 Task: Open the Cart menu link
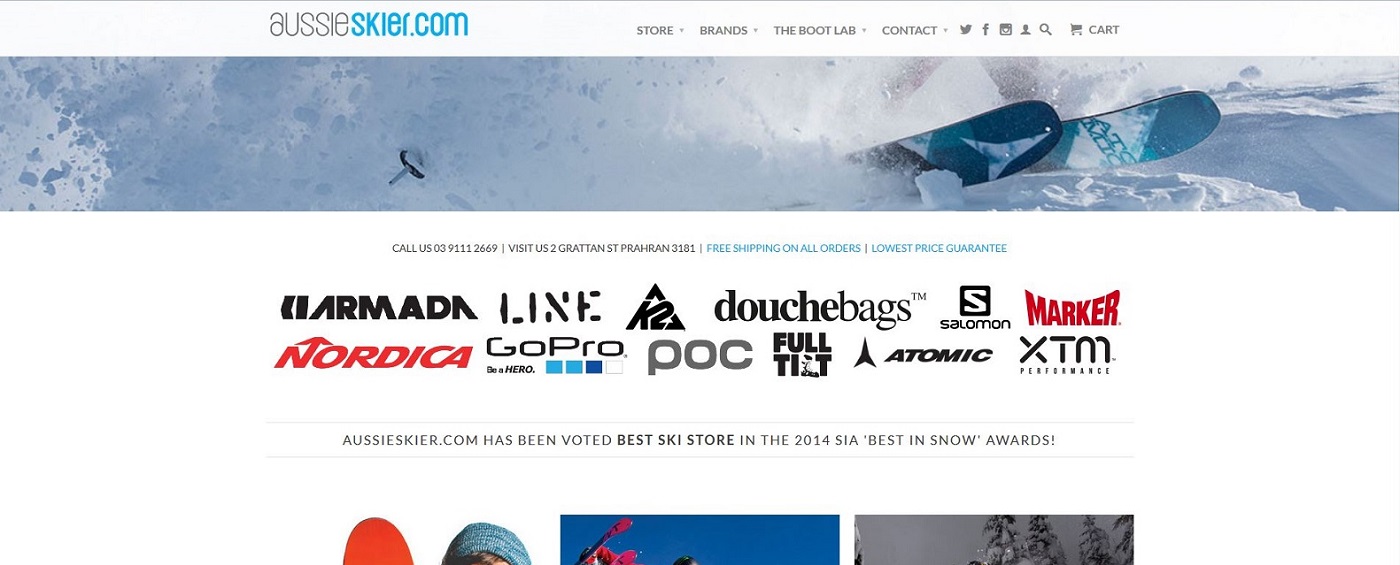1094,30
